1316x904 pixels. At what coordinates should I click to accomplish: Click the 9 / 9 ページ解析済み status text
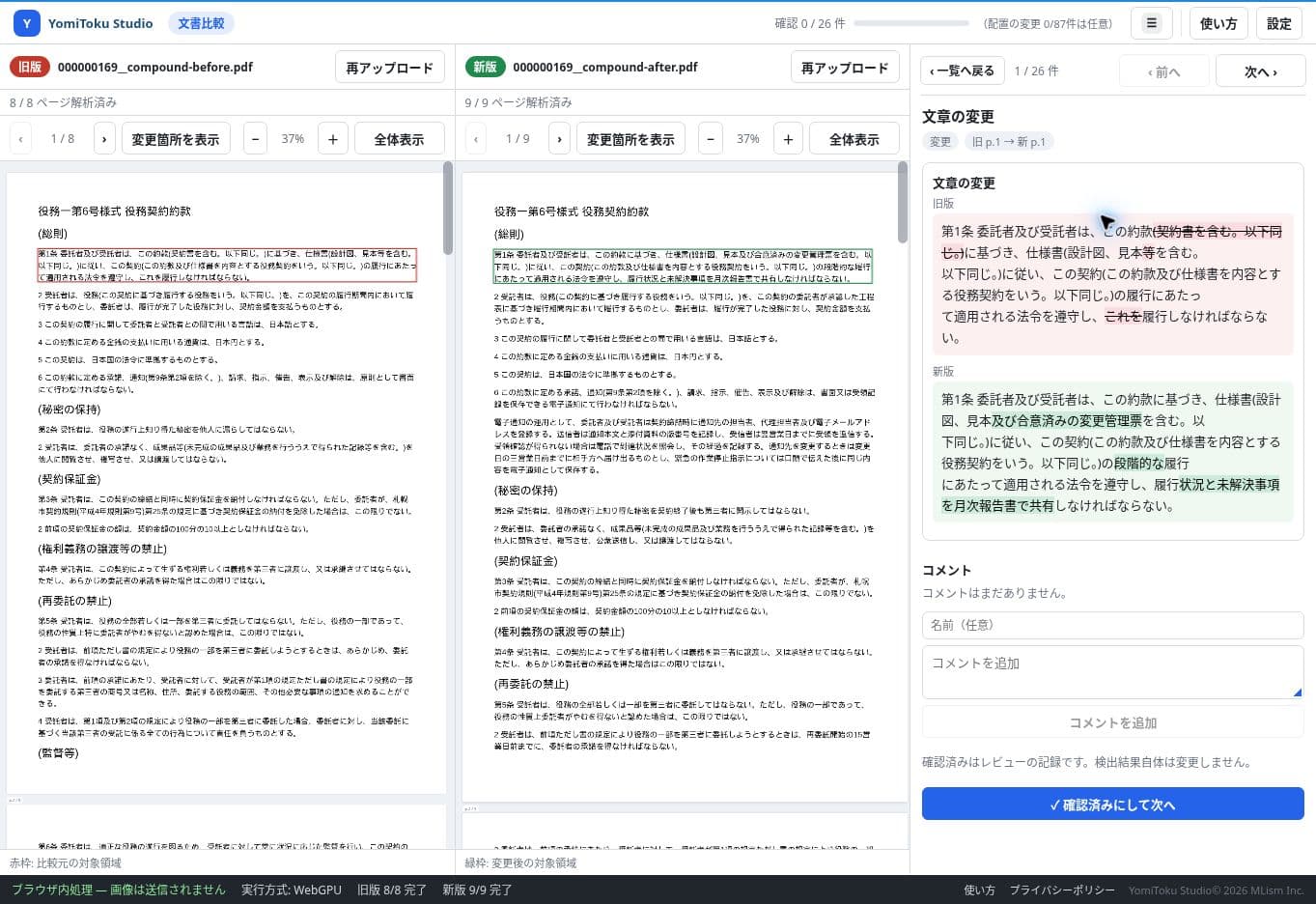pos(518,102)
